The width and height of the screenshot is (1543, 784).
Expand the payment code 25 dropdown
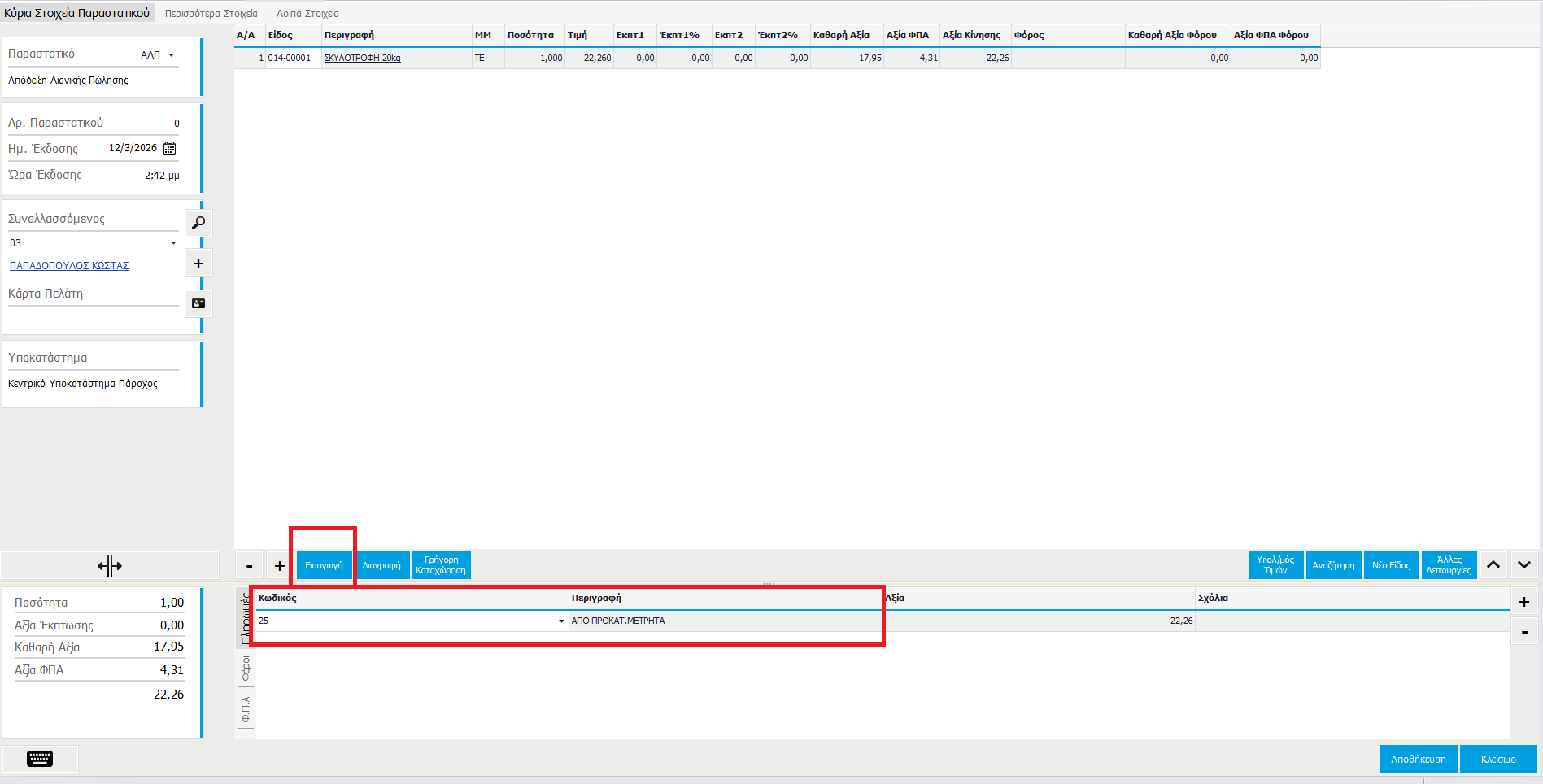[561, 621]
